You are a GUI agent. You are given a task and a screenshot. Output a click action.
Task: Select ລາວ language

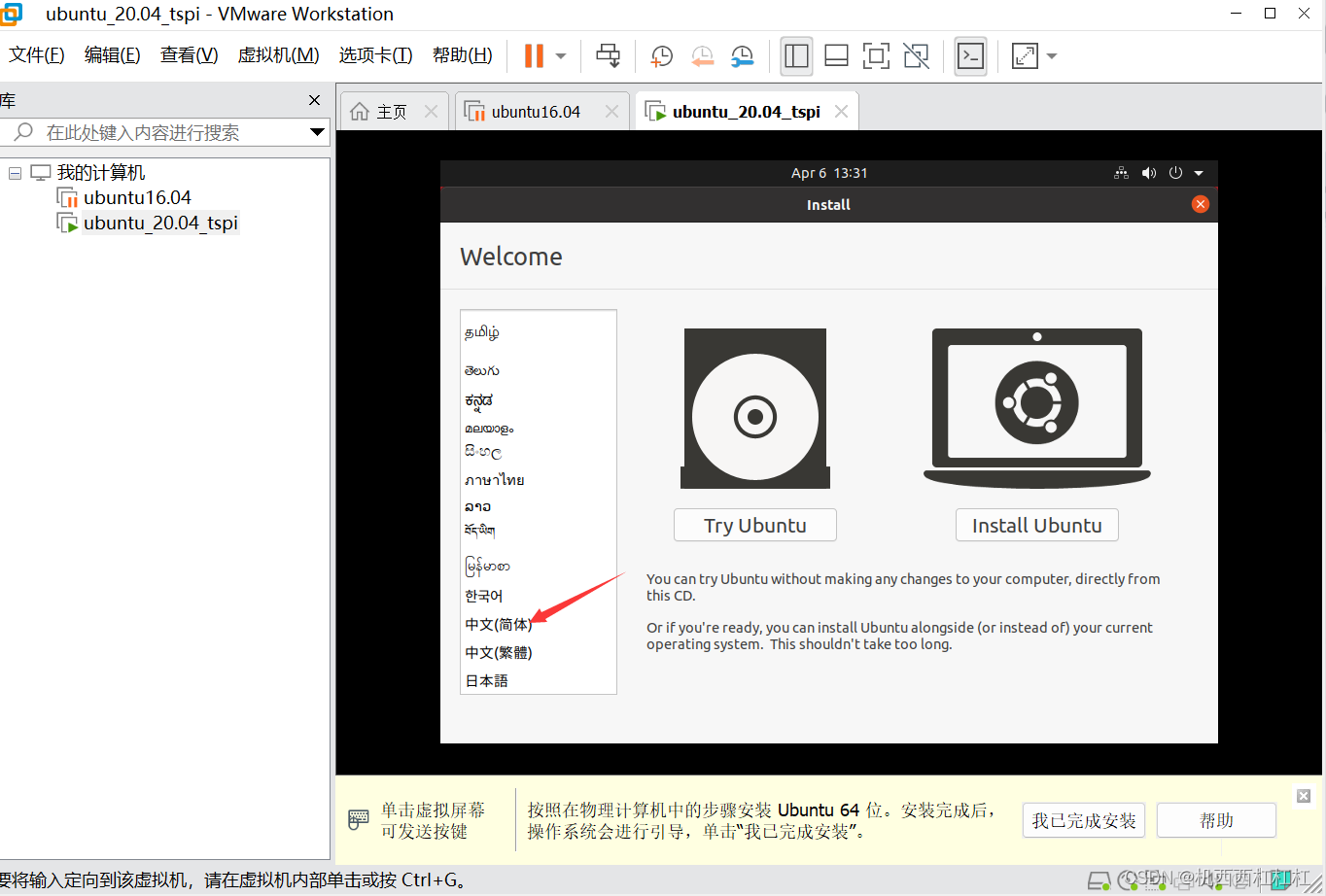(478, 506)
